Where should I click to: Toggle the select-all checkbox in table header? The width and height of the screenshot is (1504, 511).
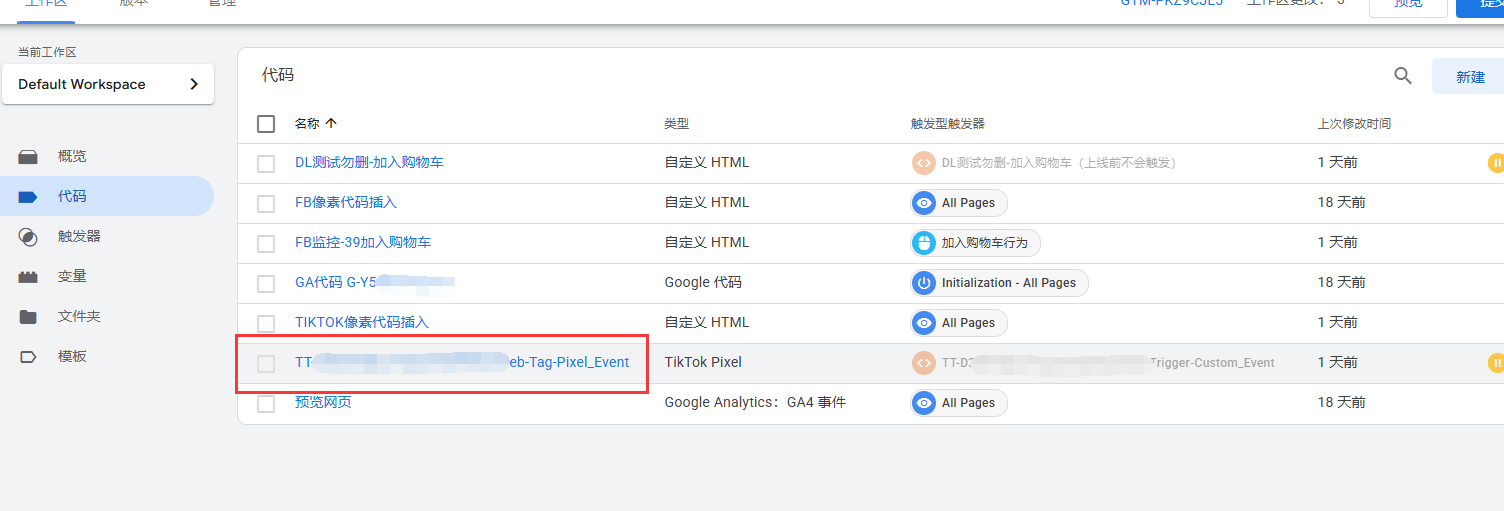266,124
